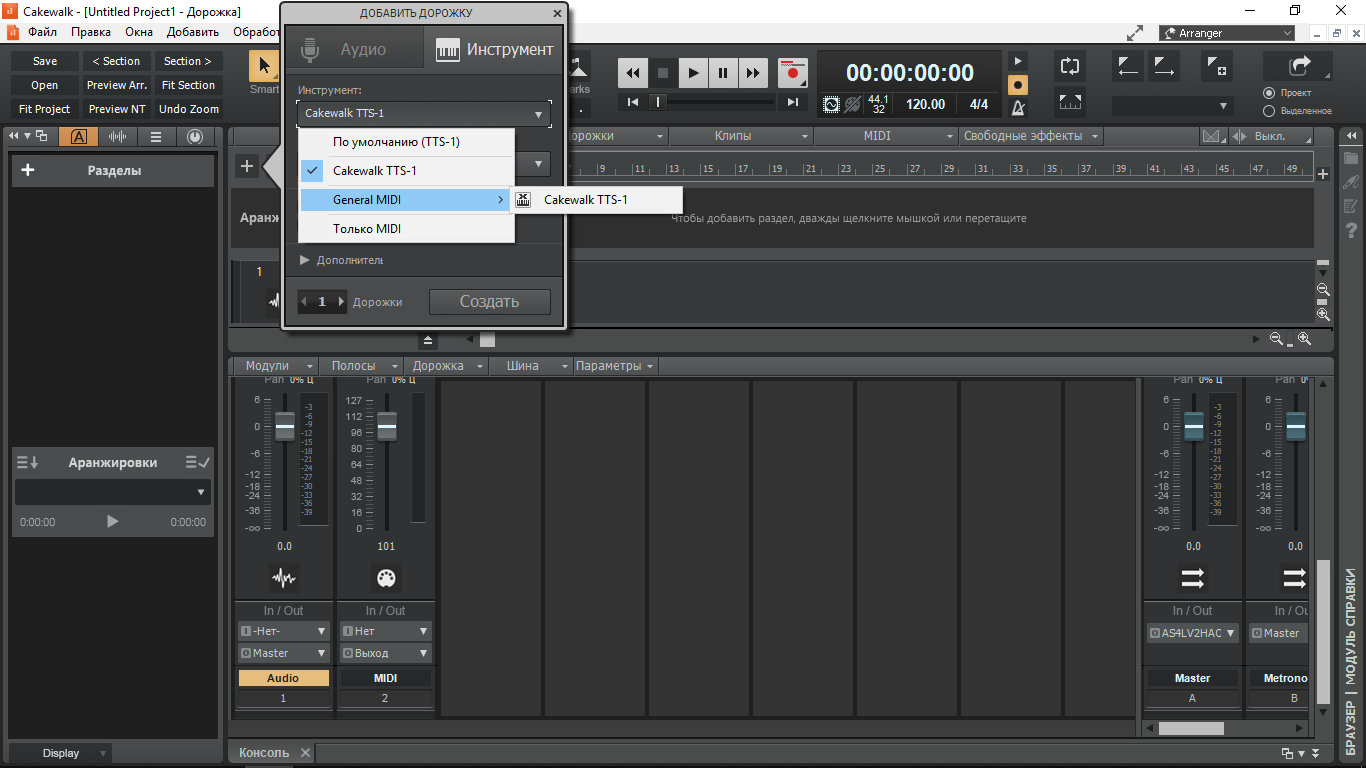Arm recording with the Record button

click(793, 73)
